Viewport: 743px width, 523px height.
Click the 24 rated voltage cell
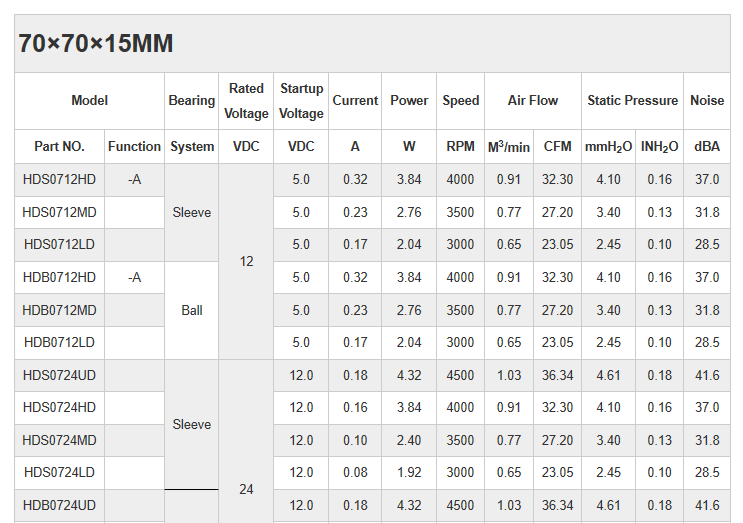pyautogui.click(x=246, y=490)
